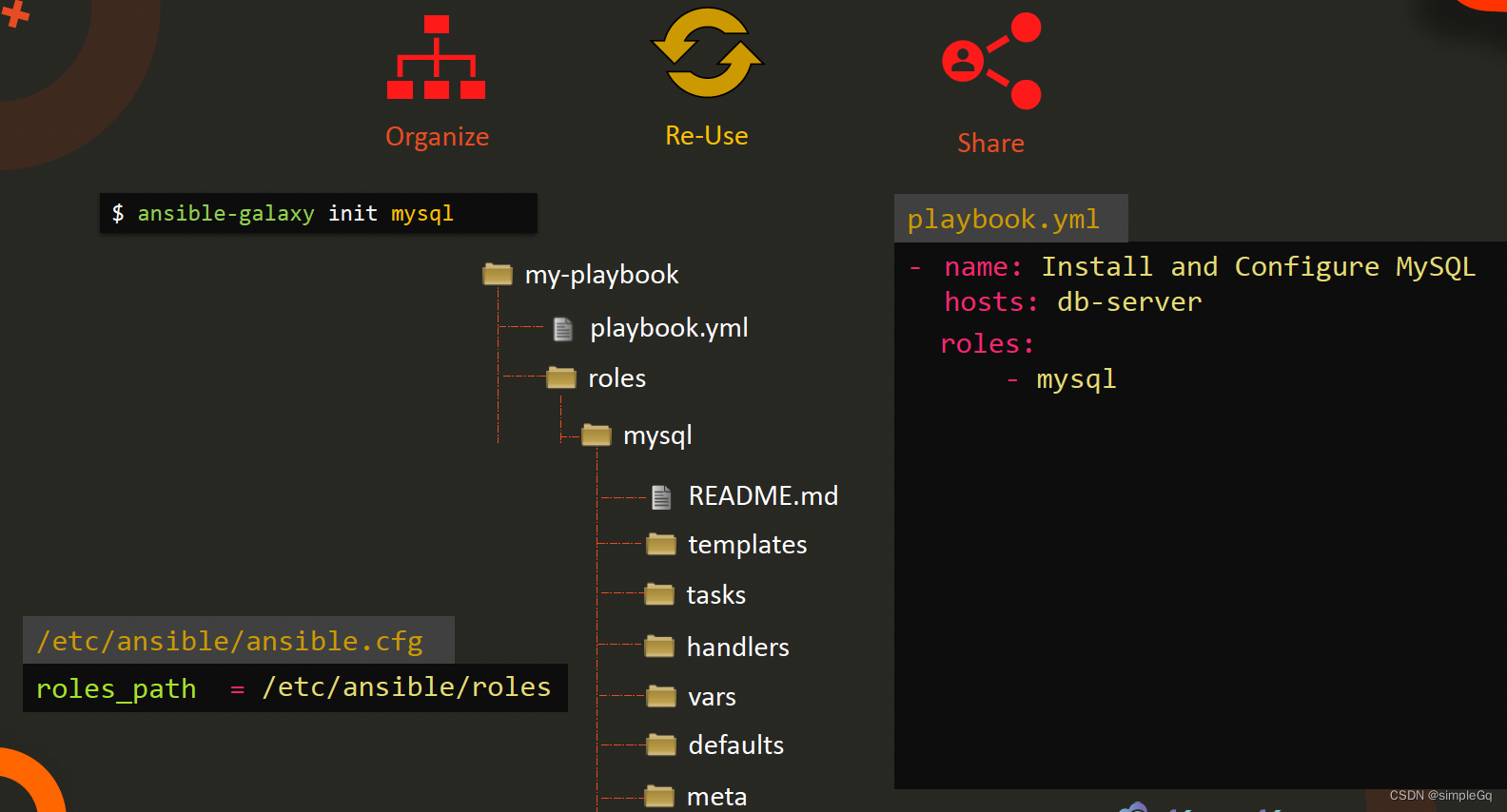Select the mysql folder icon in tree
Screen dimensions: 1507x812
point(597,435)
